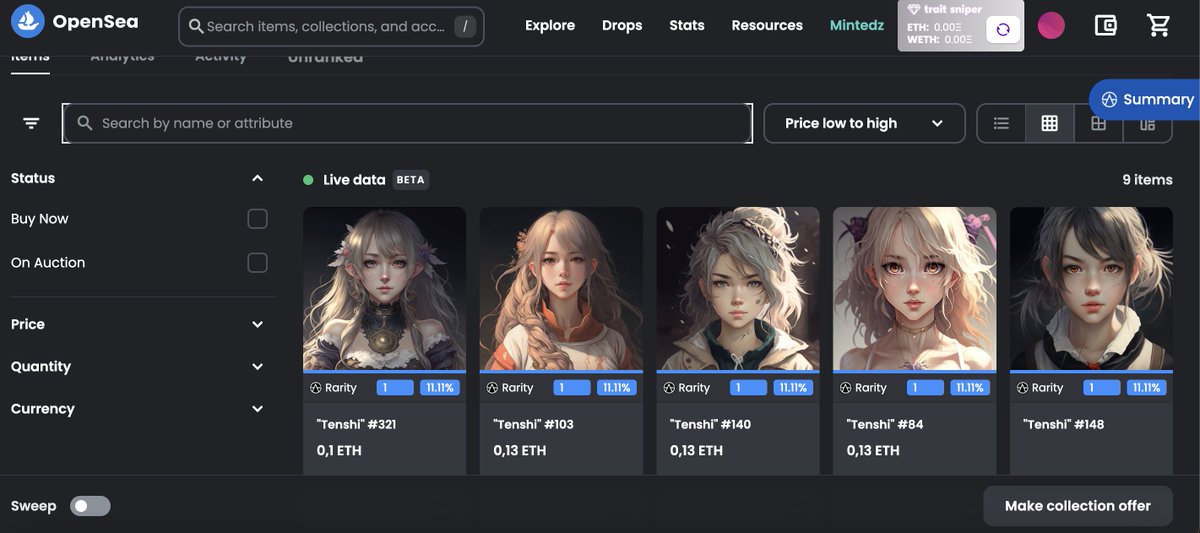Open the shopping cart icon

click(x=1159, y=26)
